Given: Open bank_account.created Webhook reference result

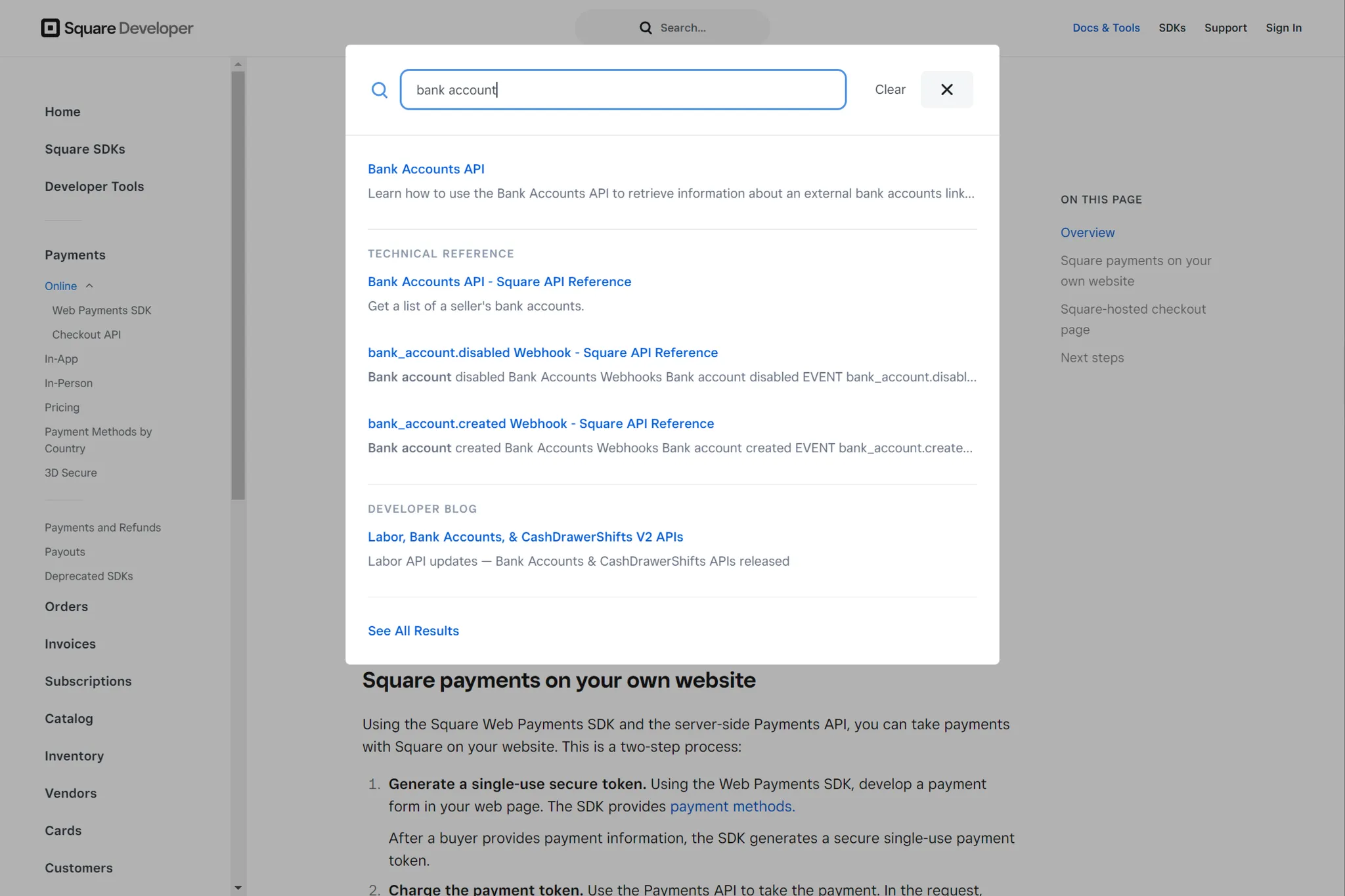Looking at the screenshot, I should (540, 423).
